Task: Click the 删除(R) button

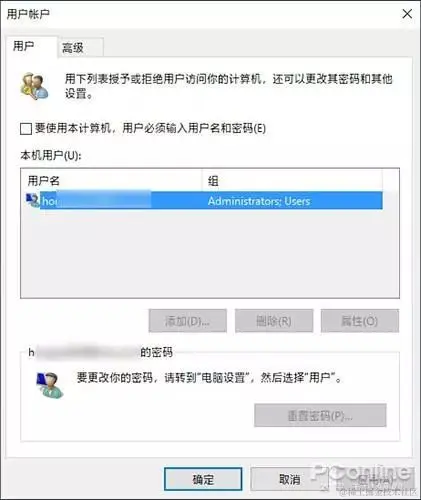Action: point(274,321)
